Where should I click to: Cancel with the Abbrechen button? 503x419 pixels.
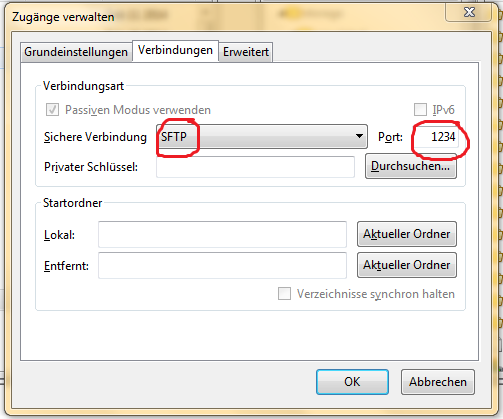pos(438,382)
